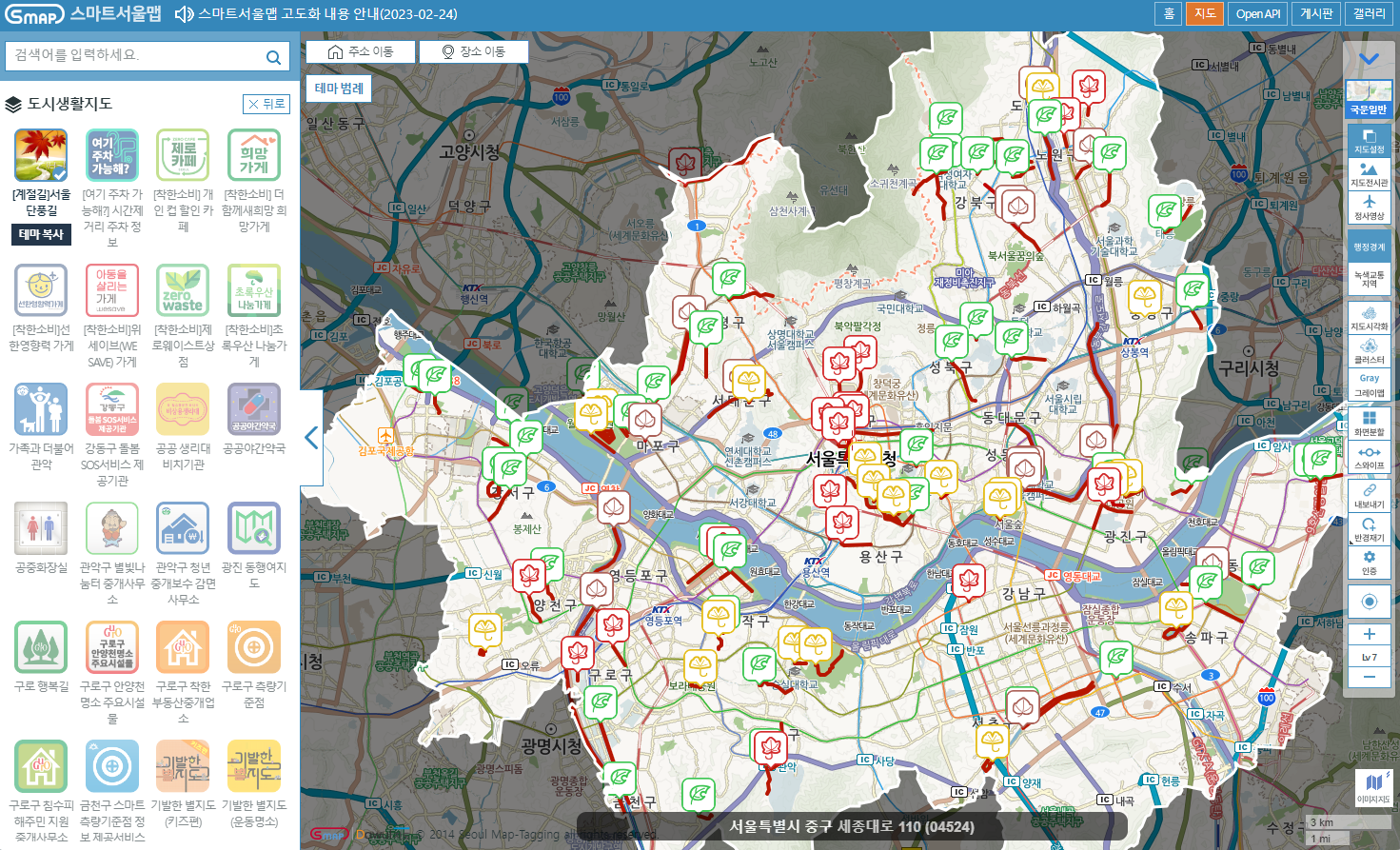1400x850 pixels.
Task: Select the 서울 단풍길 theme icon
Action: pyautogui.click(x=41, y=155)
